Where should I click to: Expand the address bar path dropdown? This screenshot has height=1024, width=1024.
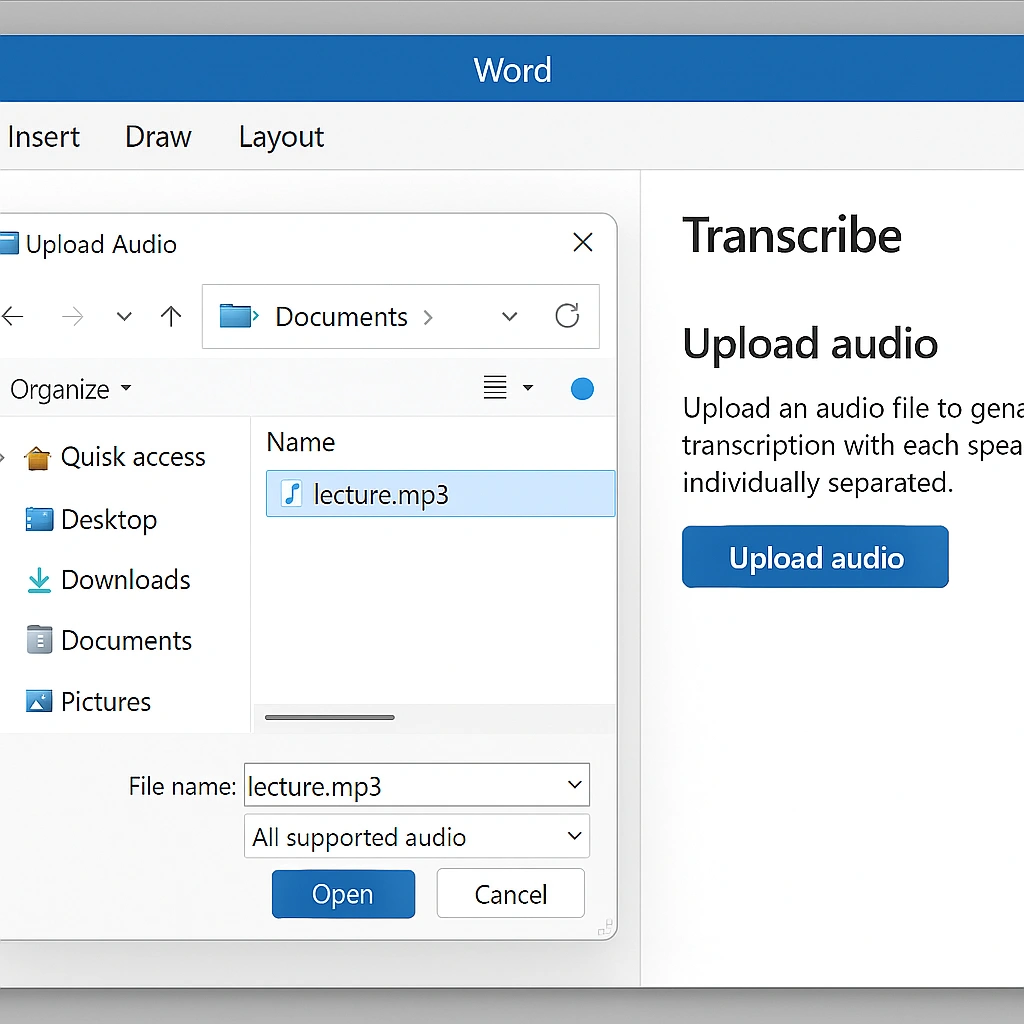(x=510, y=317)
